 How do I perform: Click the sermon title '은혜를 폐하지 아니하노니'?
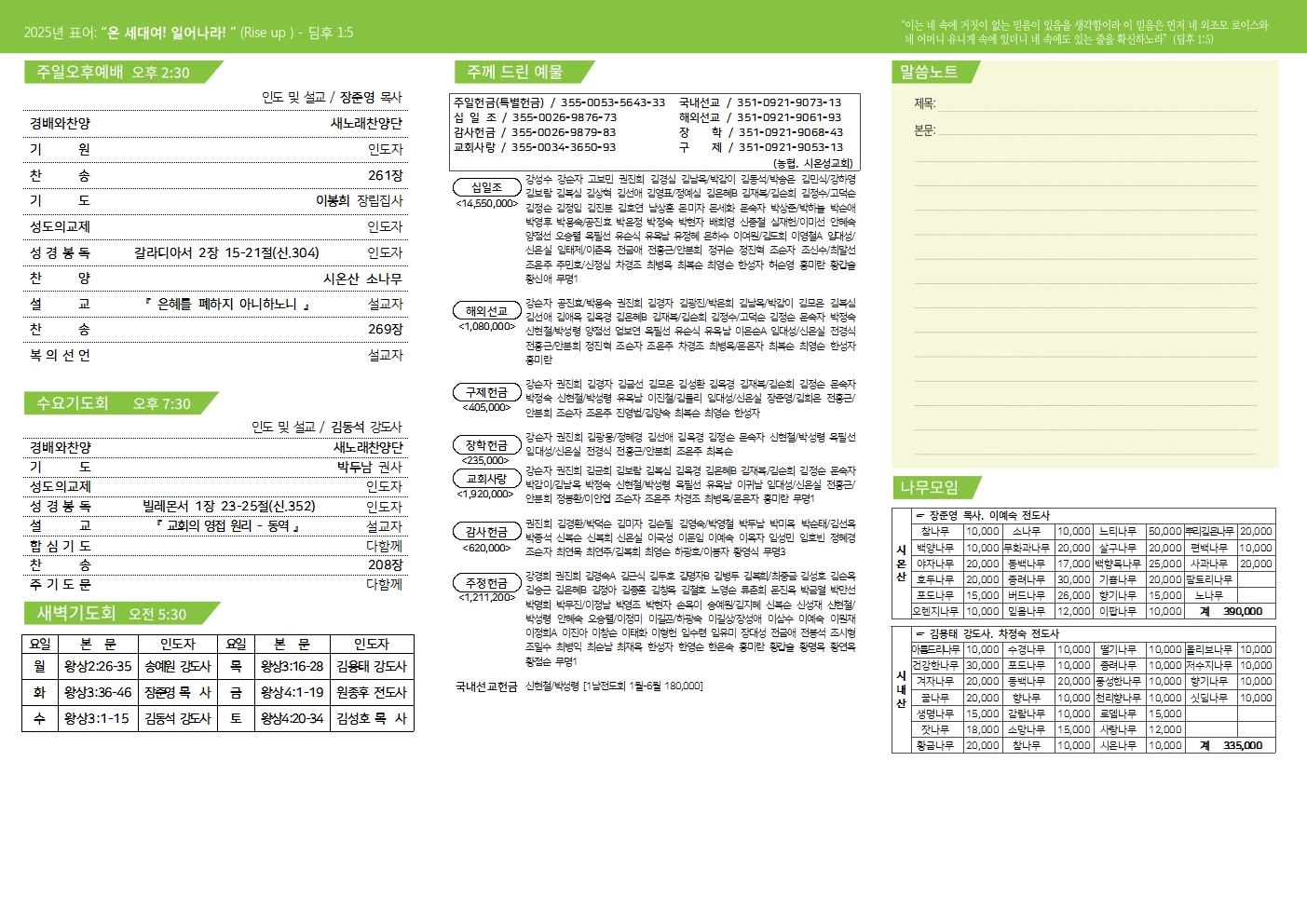[x=227, y=304]
